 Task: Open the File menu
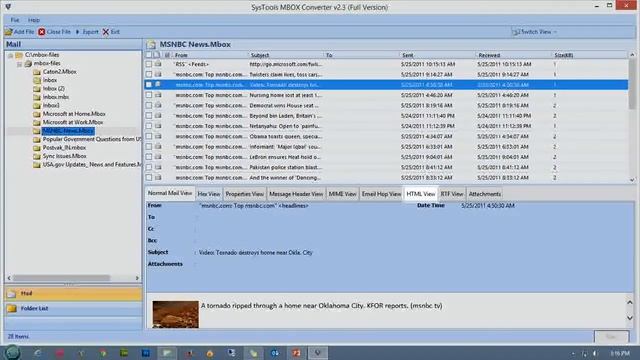(x=15, y=20)
